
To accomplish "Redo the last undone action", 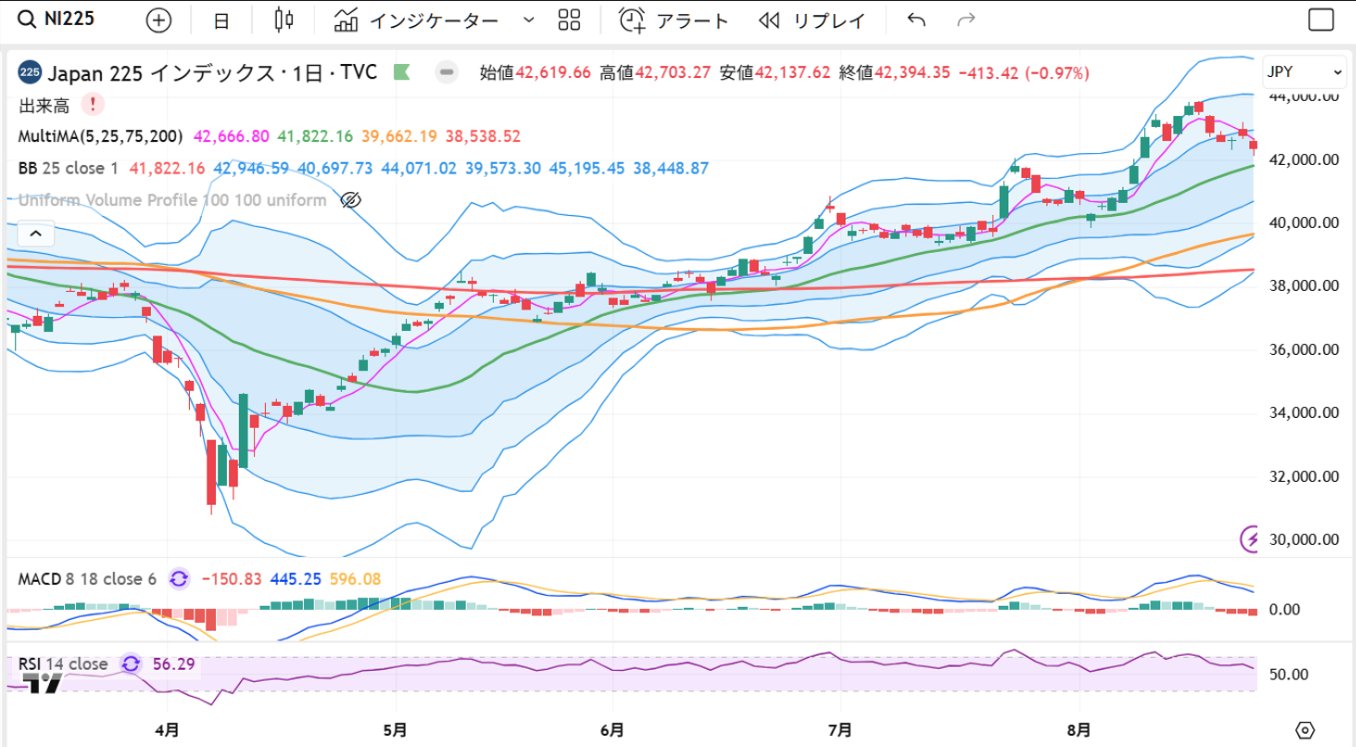I will coord(965,20).
